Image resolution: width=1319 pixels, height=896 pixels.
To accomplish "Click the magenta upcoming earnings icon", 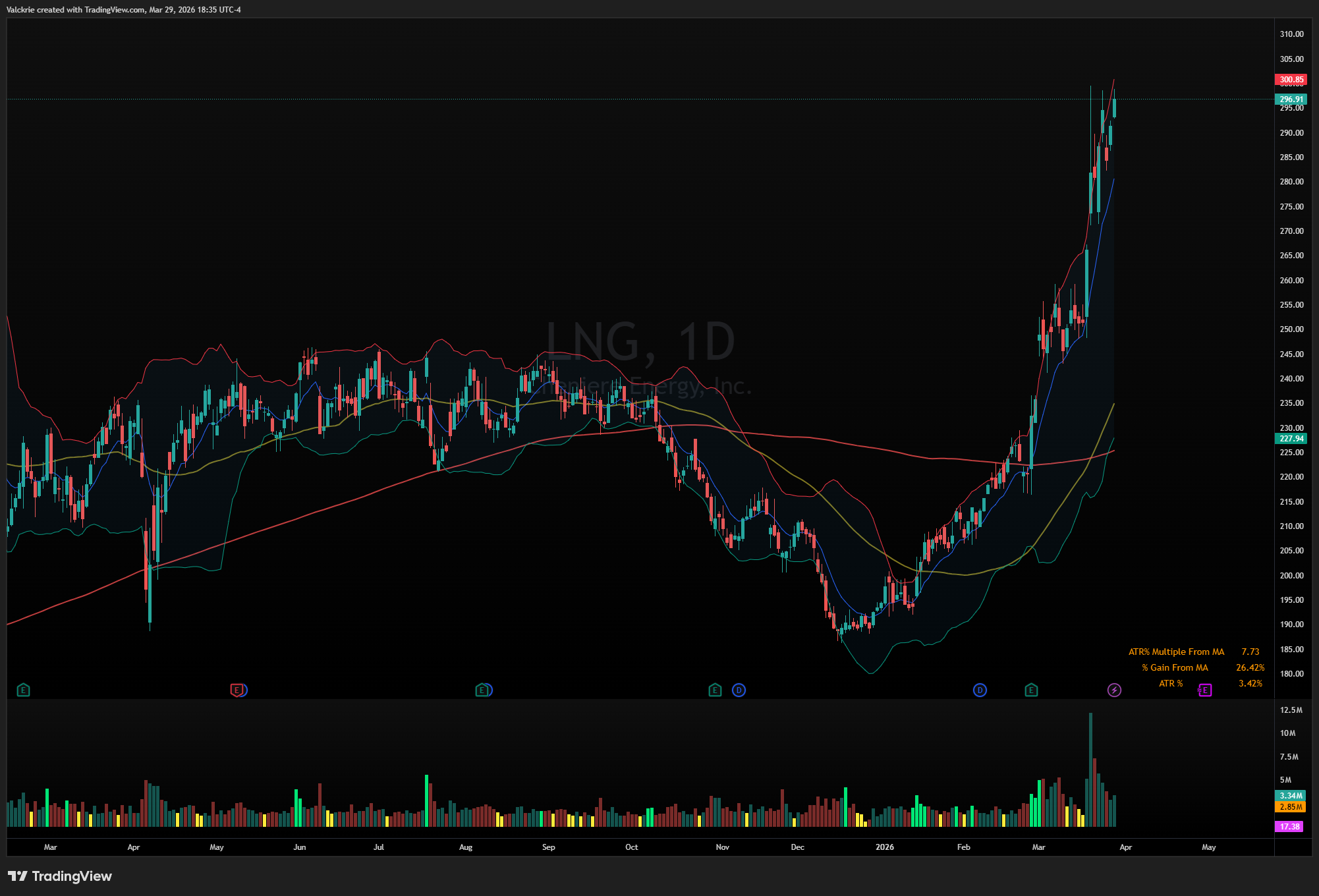I will (x=1205, y=690).
